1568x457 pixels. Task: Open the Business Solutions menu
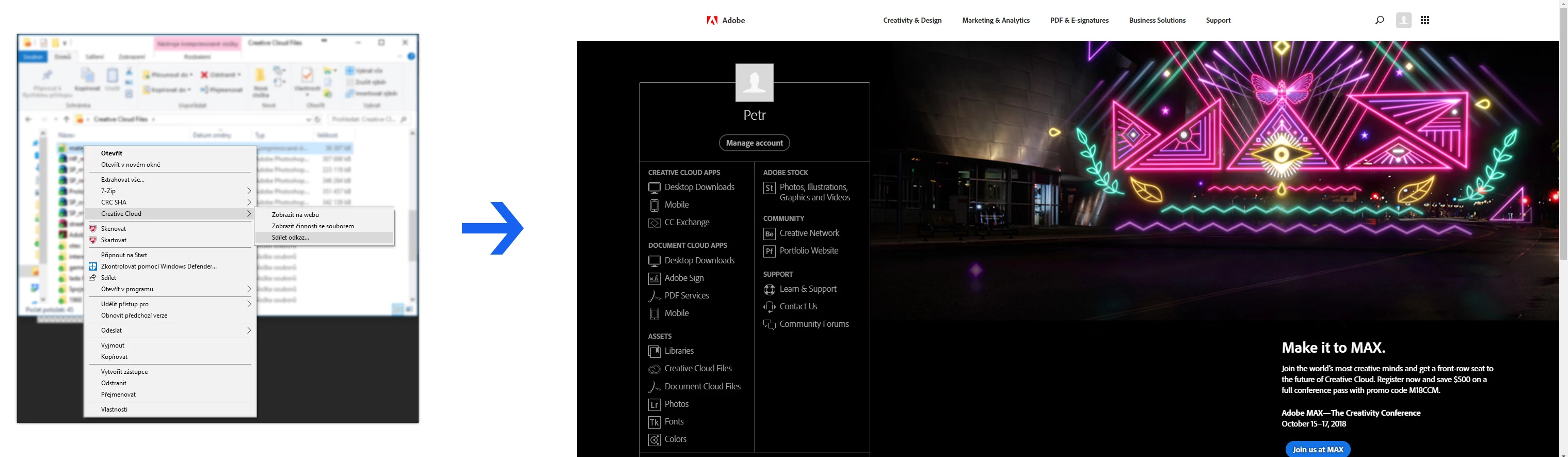click(1157, 20)
